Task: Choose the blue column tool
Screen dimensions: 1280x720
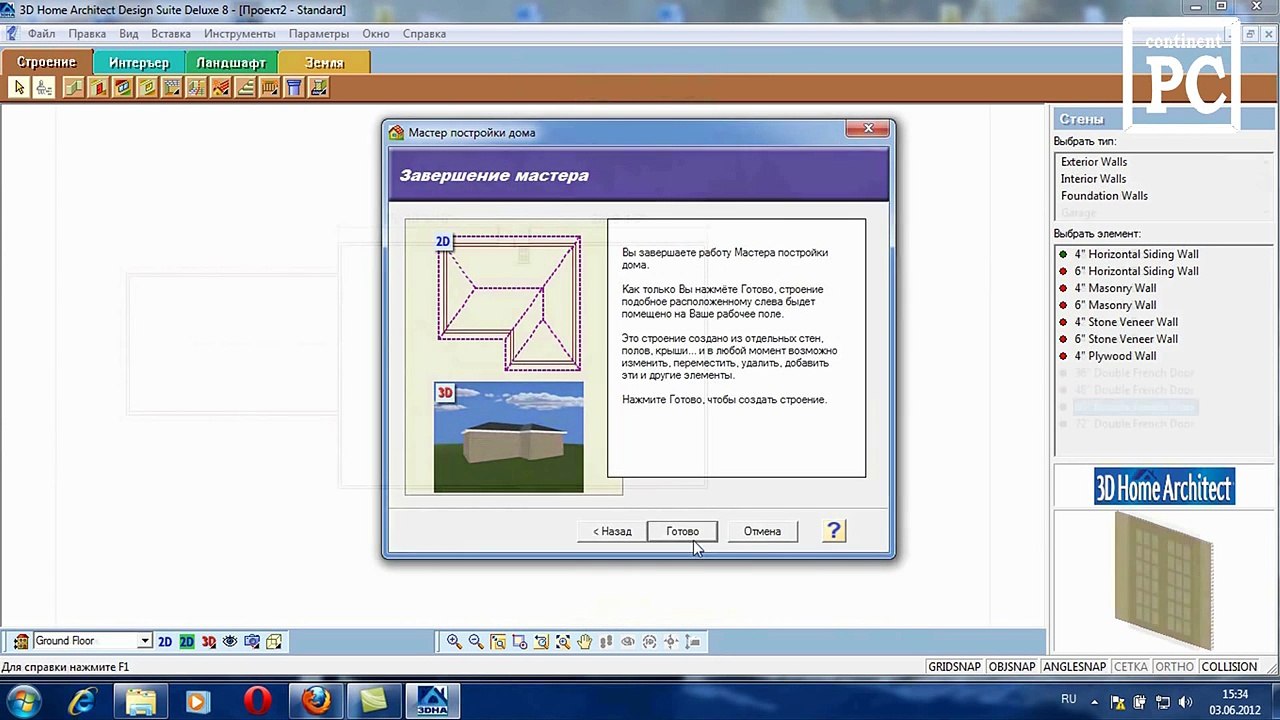Action: [x=294, y=88]
